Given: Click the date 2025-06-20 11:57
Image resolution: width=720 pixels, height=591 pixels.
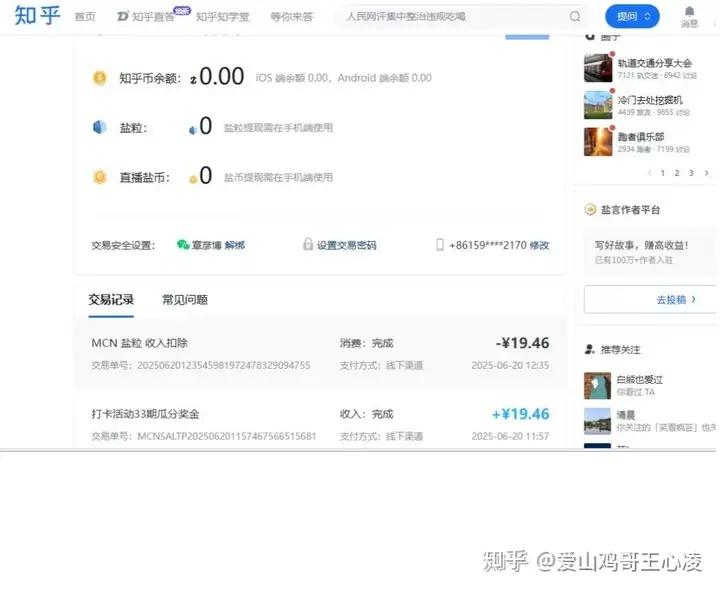Looking at the screenshot, I should pyautogui.click(x=510, y=436).
